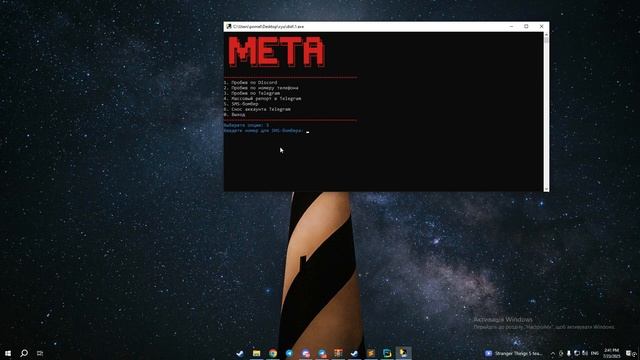This screenshot has width=640, height=360.
Task: Open Stranger Things news widget in taskbar
Action: coord(513,353)
